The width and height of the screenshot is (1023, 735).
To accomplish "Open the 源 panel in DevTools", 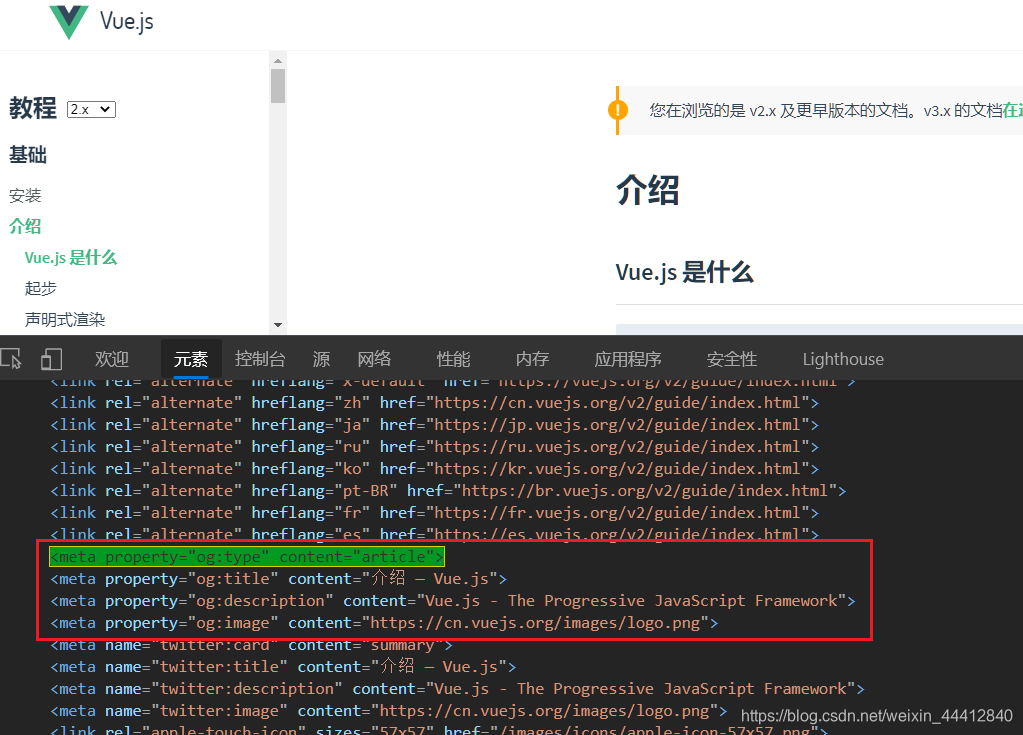I will [x=320, y=358].
